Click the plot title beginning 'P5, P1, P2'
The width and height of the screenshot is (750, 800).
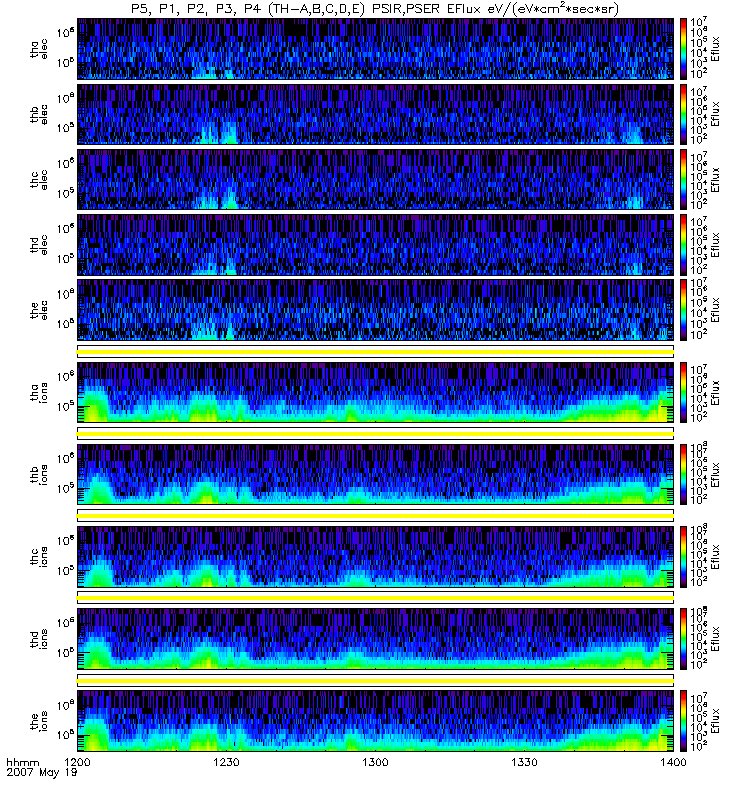click(375, 9)
